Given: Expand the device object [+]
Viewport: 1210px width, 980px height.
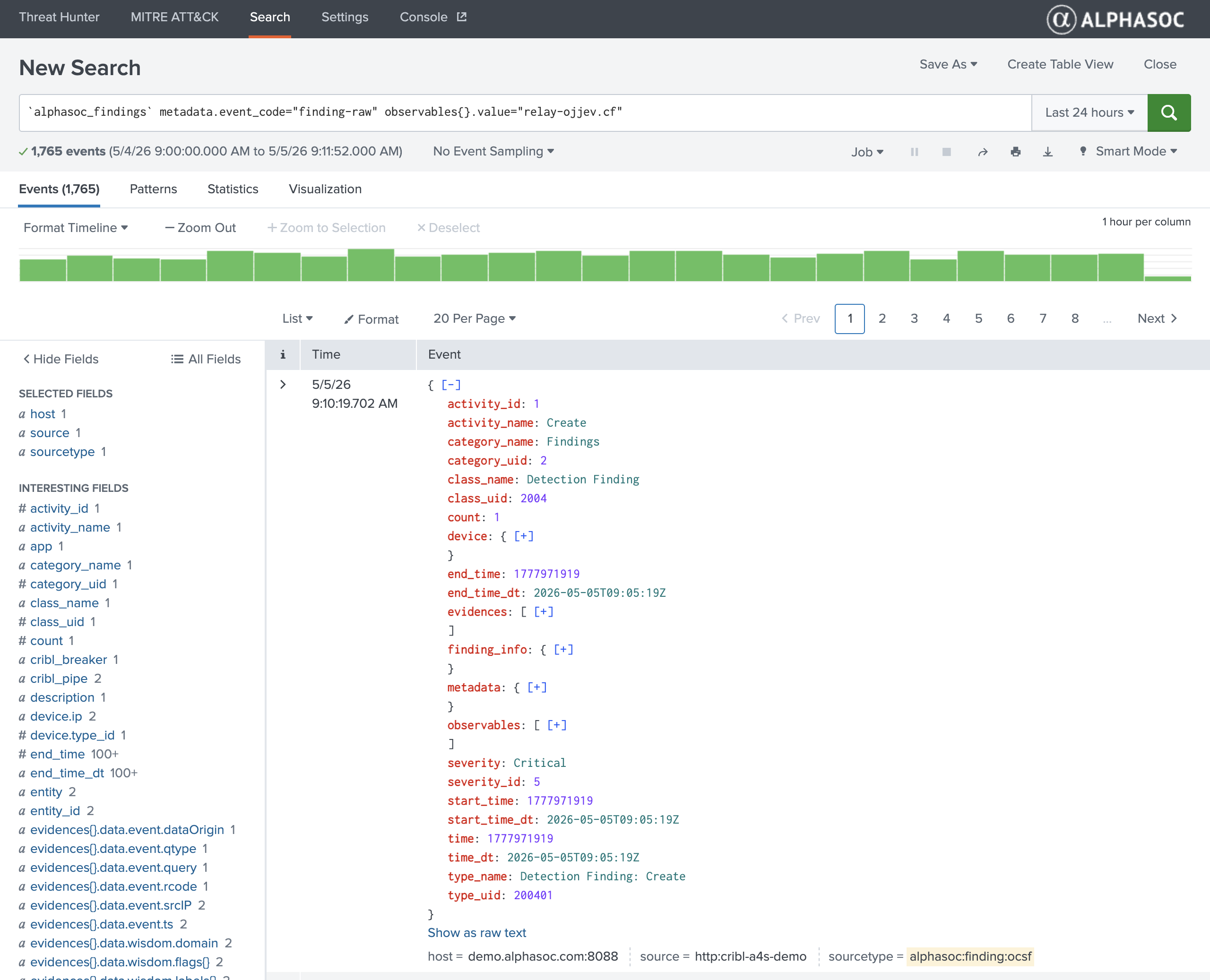Looking at the screenshot, I should coord(523,536).
